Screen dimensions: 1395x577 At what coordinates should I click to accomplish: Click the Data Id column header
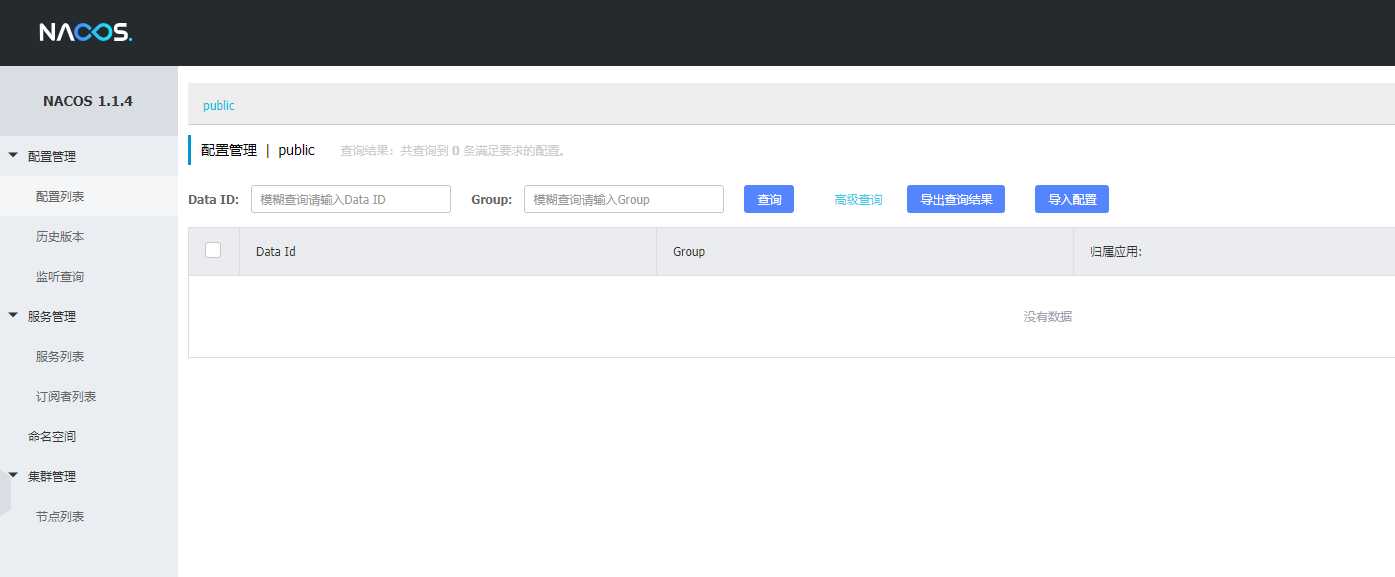coord(276,251)
